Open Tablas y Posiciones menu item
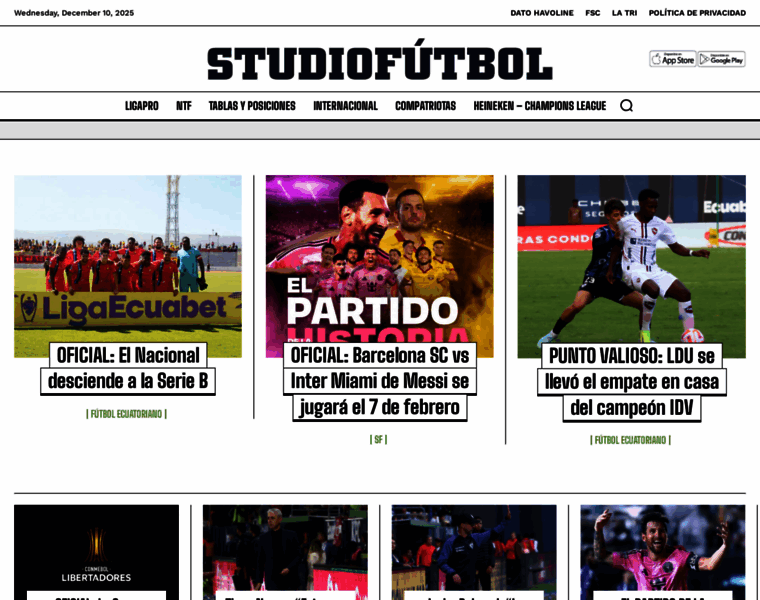The width and height of the screenshot is (760, 600). click(252, 106)
